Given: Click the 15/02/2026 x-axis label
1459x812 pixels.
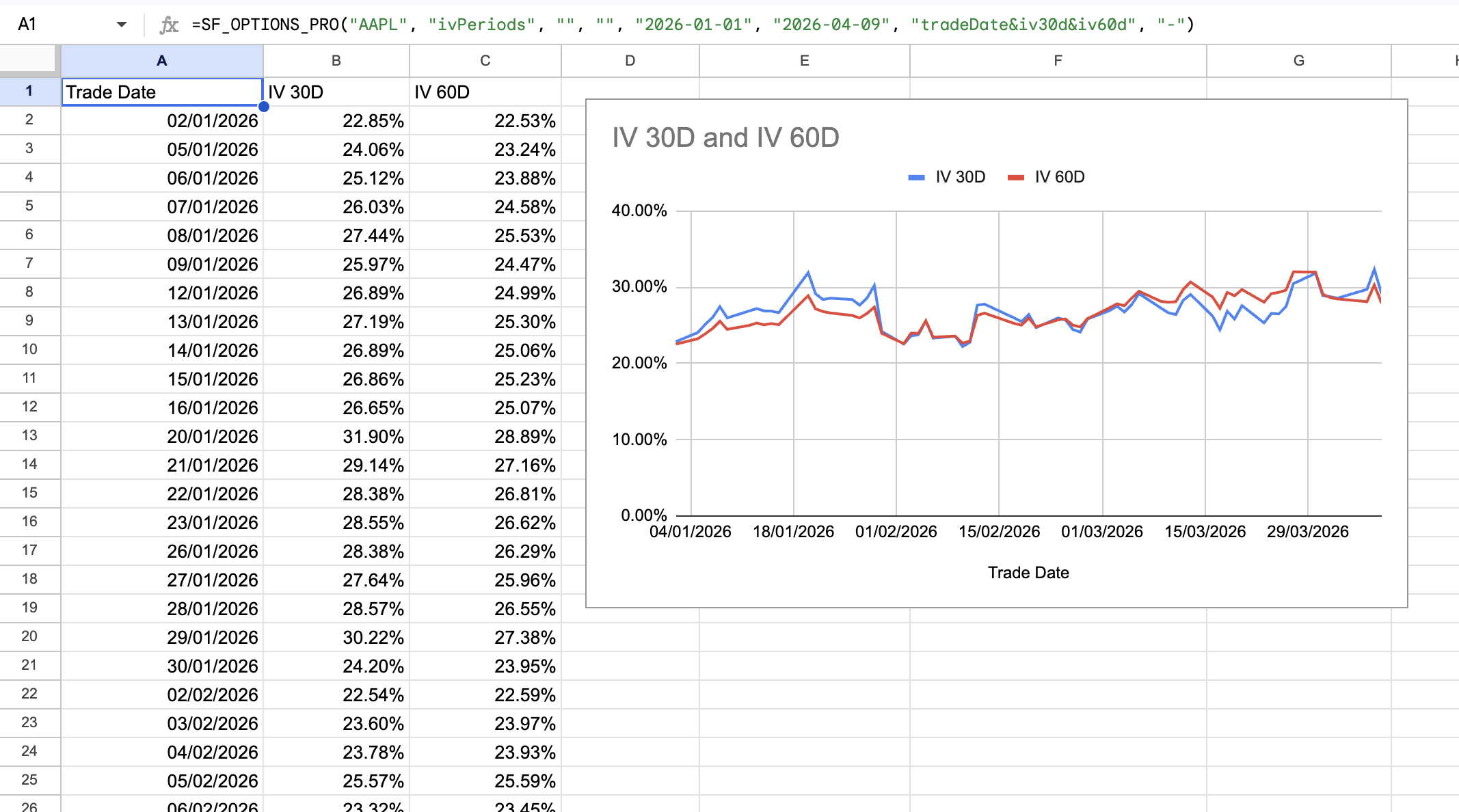Looking at the screenshot, I should (x=999, y=532).
